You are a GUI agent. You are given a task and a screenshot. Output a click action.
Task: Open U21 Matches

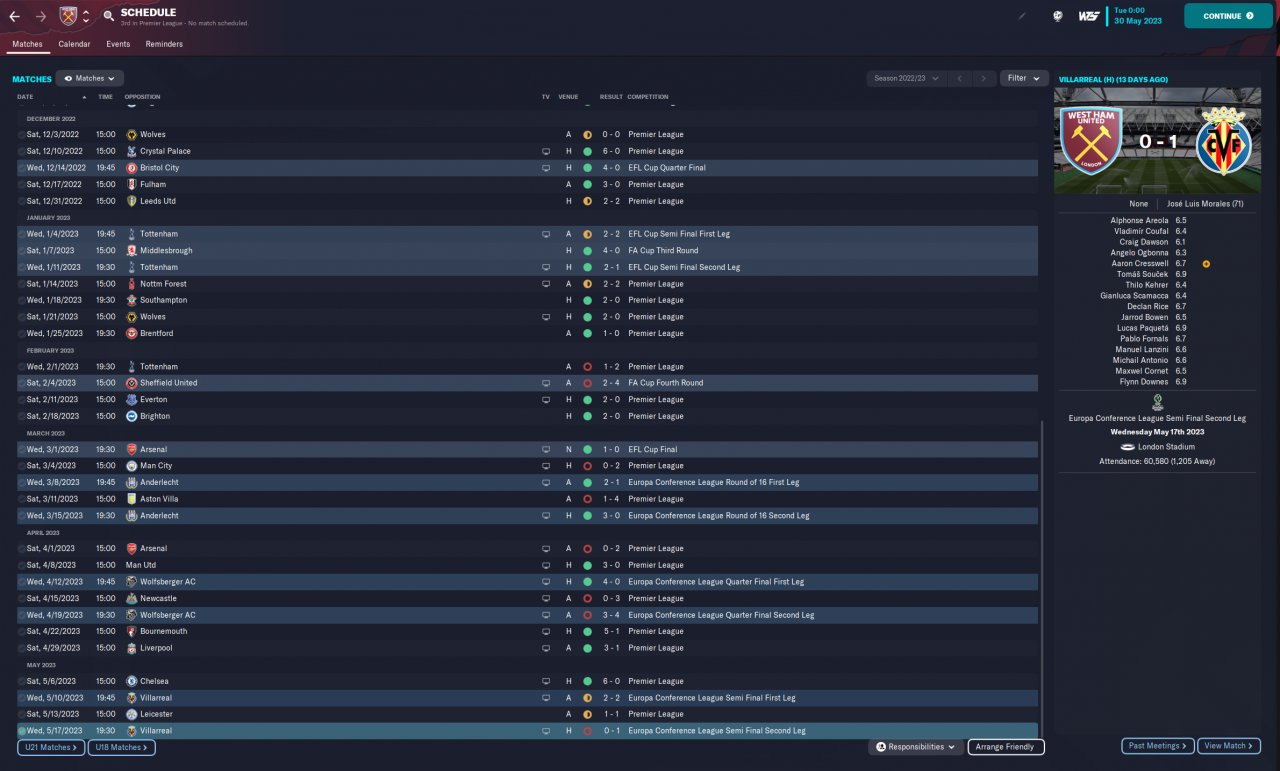tap(50, 747)
